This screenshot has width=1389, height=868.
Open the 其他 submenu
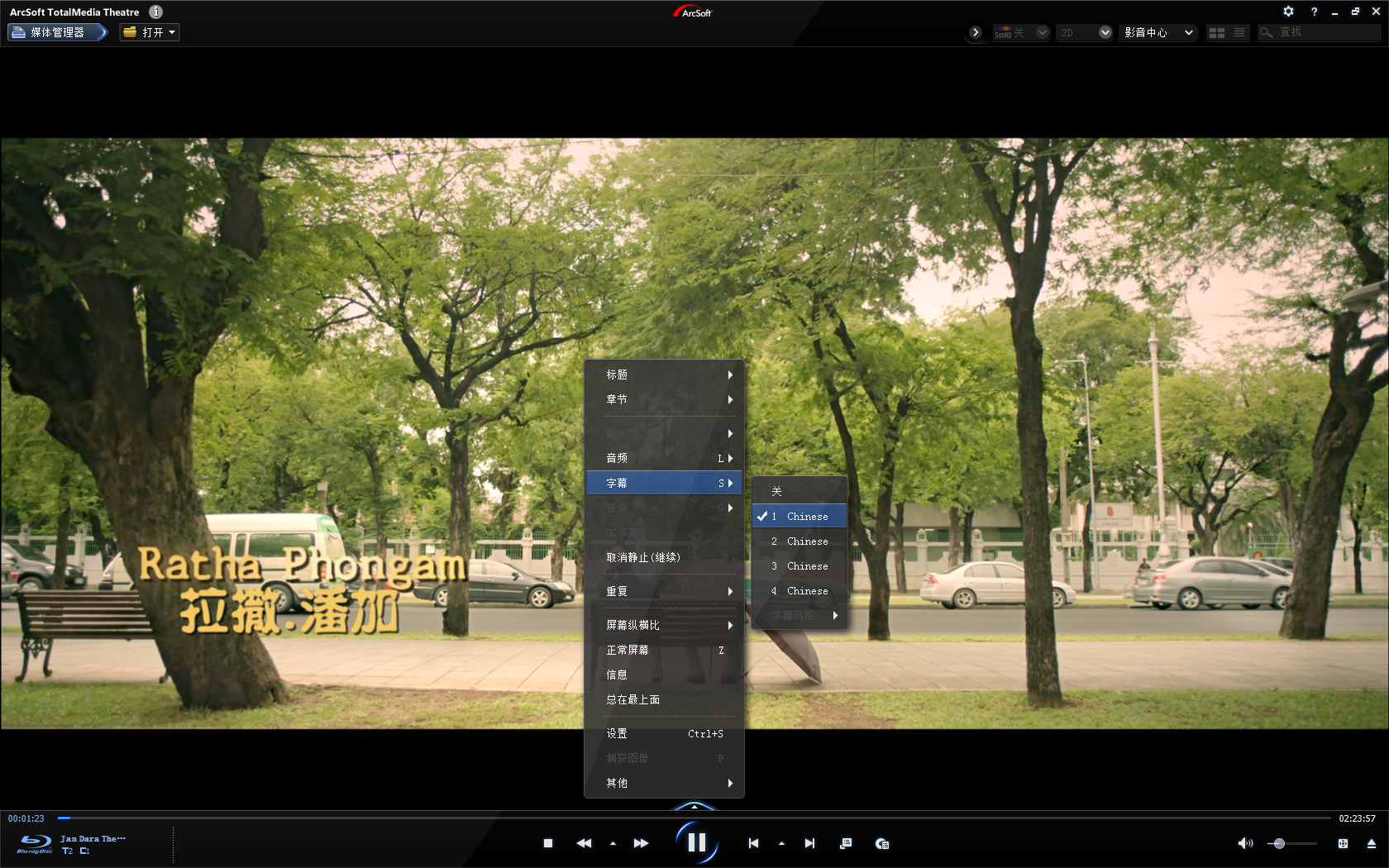tap(664, 783)
